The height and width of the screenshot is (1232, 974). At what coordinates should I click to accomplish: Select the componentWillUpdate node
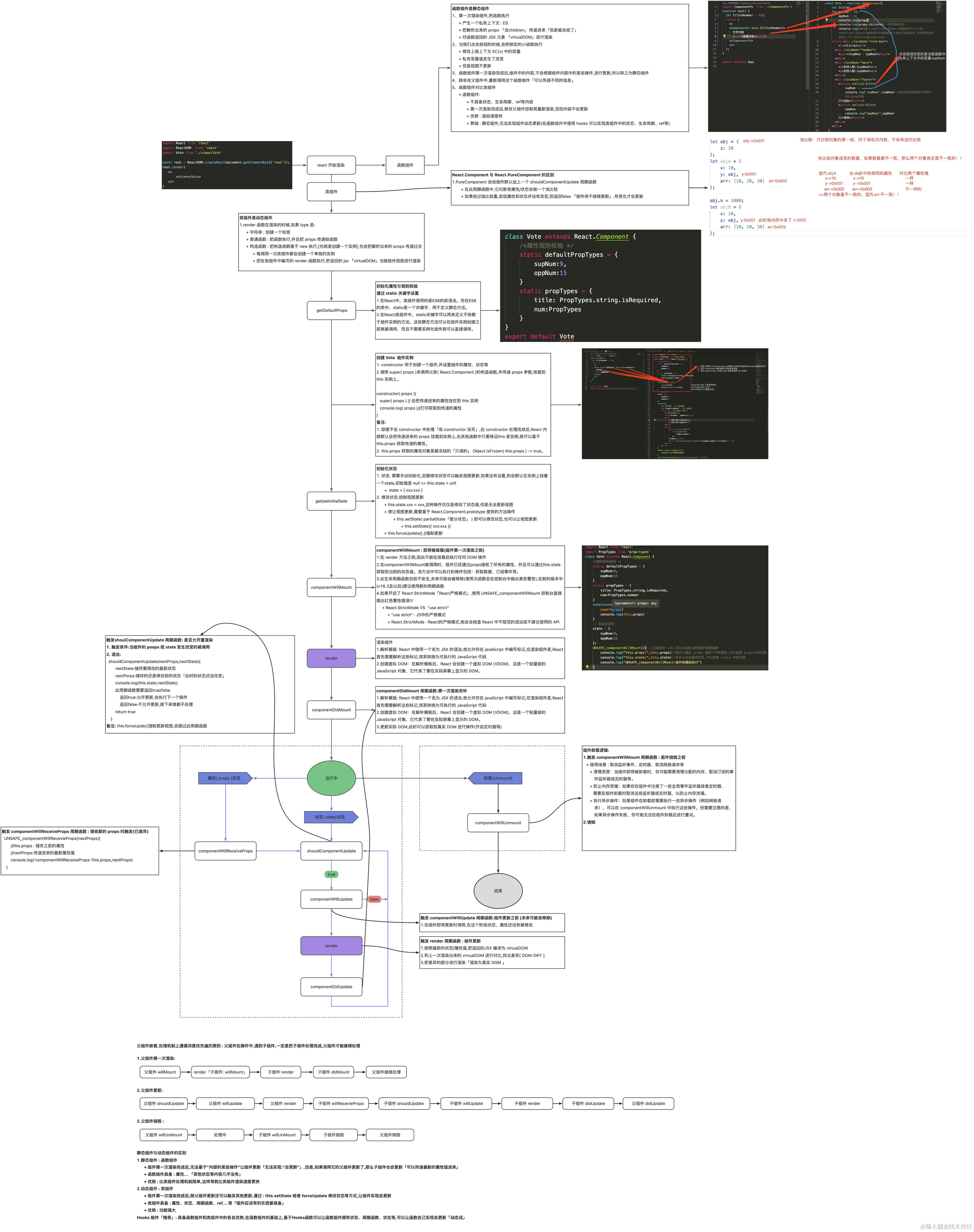coord(331,899)
